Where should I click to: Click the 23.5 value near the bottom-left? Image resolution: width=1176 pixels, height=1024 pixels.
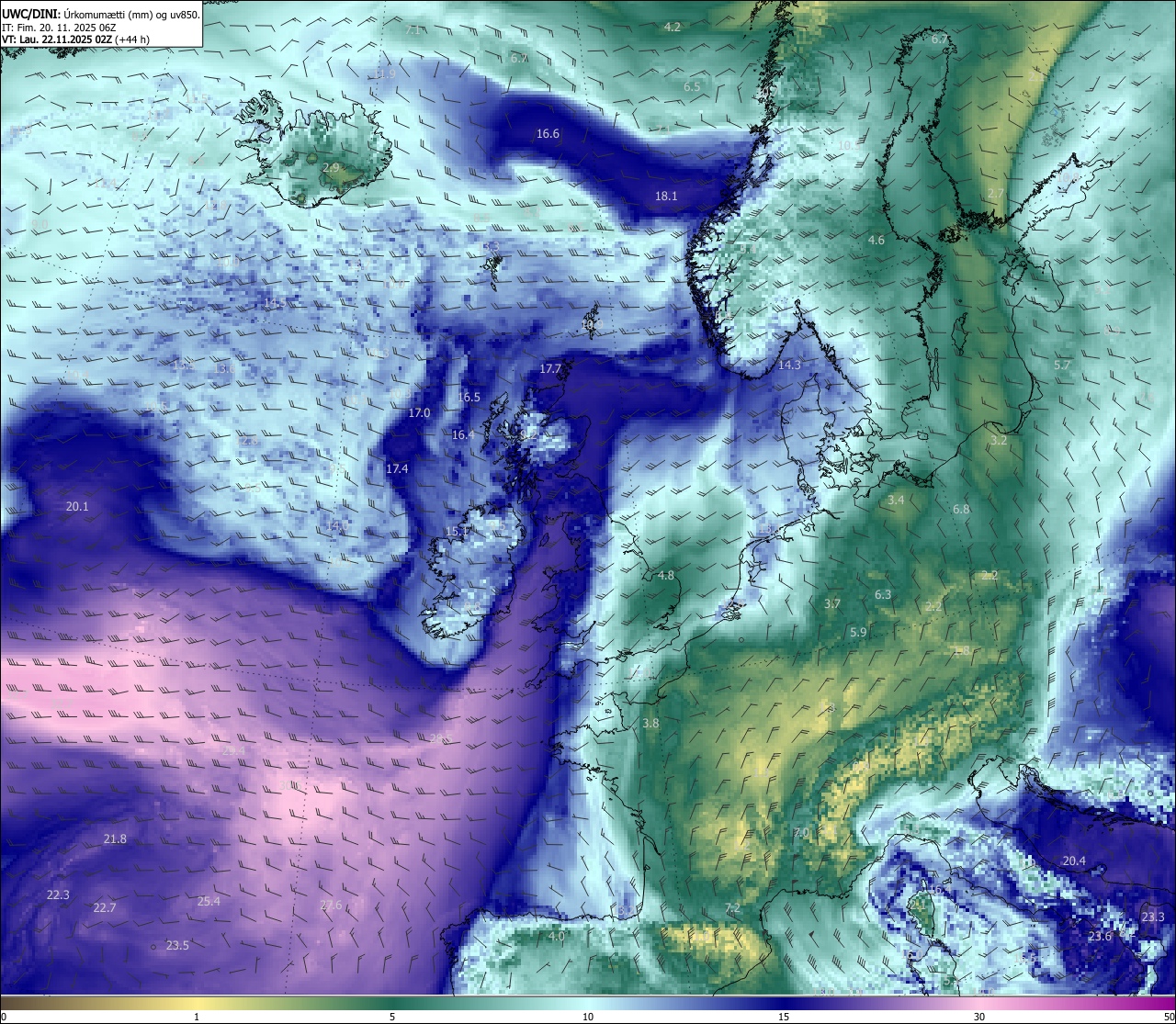[177, 946]
